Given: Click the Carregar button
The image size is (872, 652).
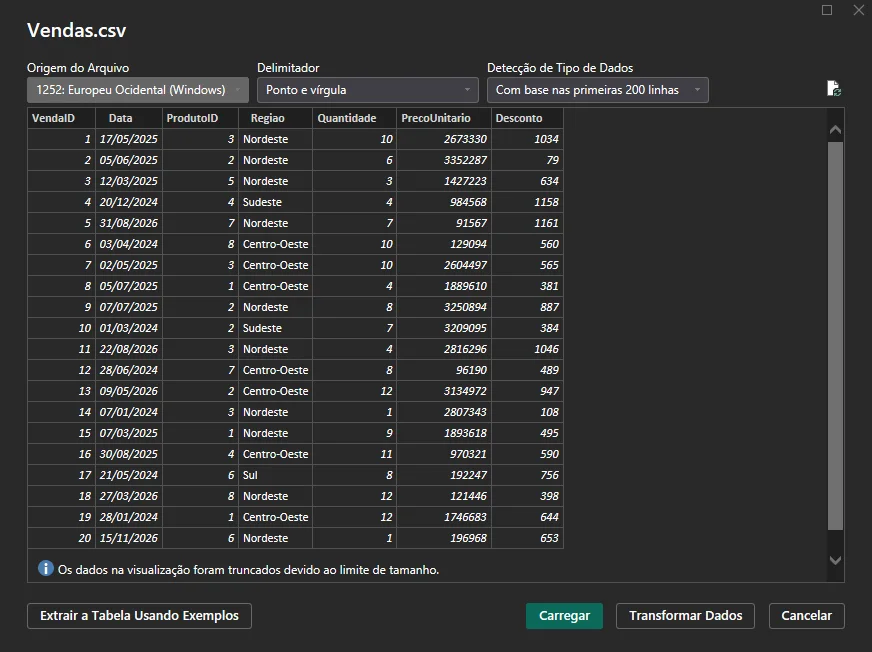Looking at the screenshot, I should [x=564, y=616].
